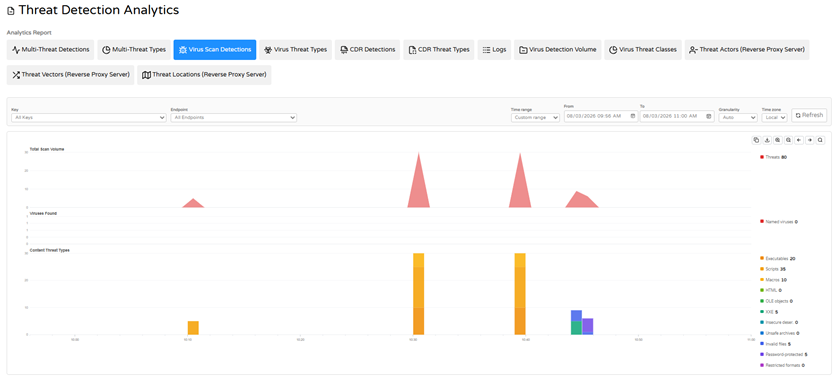
Task: Zoom out using the chart magnifier-minus icon
Action: pyautogui.click(x=788, y=140)
